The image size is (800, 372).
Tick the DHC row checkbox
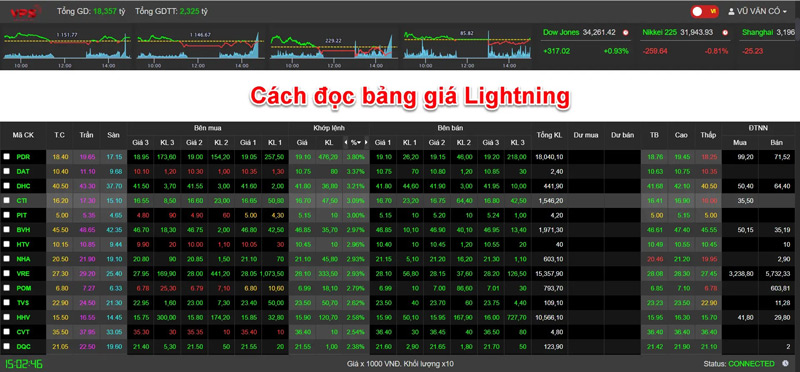coord(7,186)
